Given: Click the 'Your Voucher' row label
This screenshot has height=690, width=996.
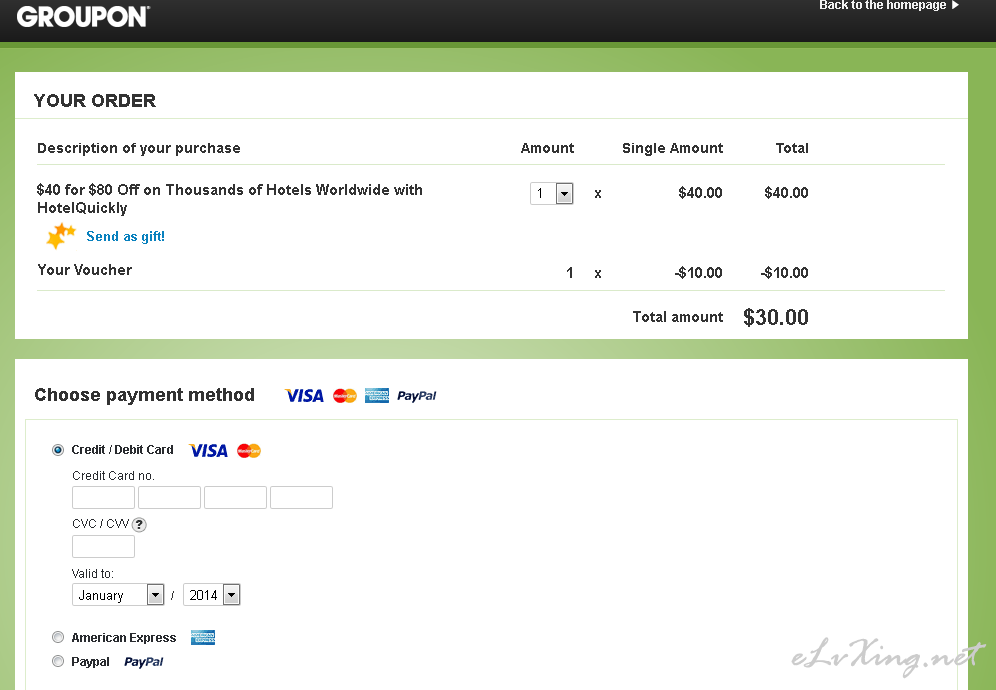Looking at the screenshot, I should click(84, 270).
